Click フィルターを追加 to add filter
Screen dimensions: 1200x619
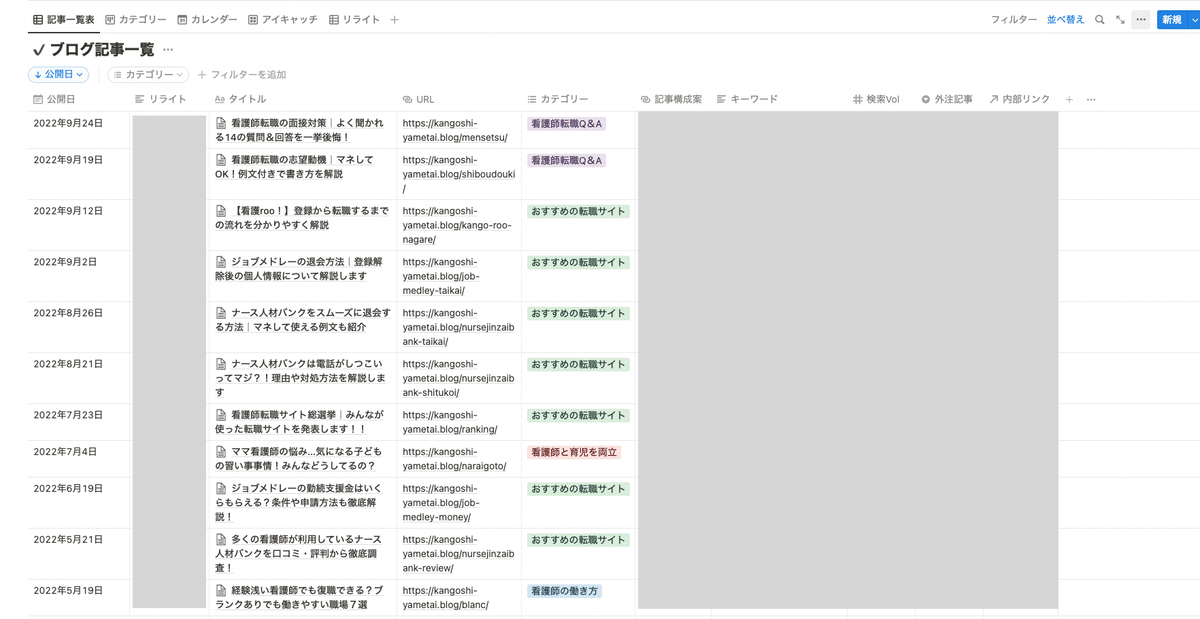(242, 74)
